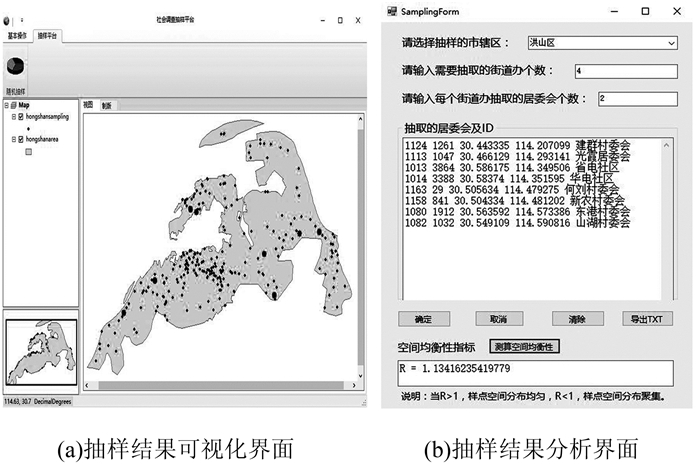Click the 确定 confirm button

click(424, 320)
